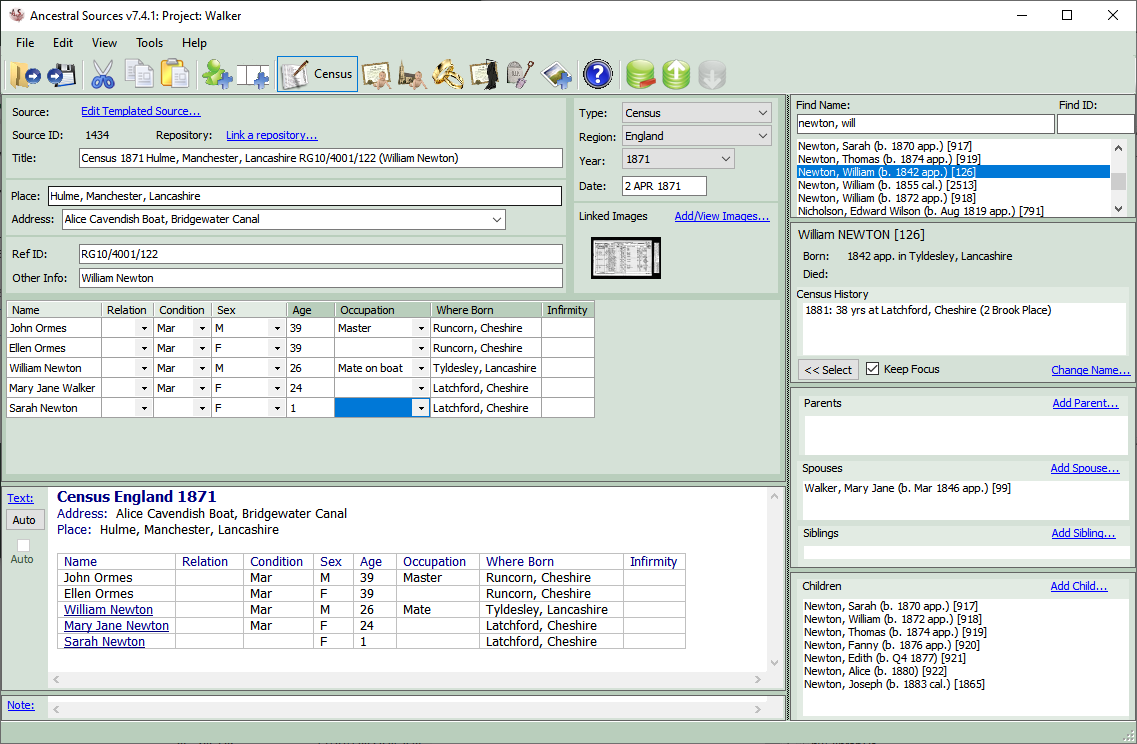
Task: Open the Edit menu
Action: tap(63, 43)
